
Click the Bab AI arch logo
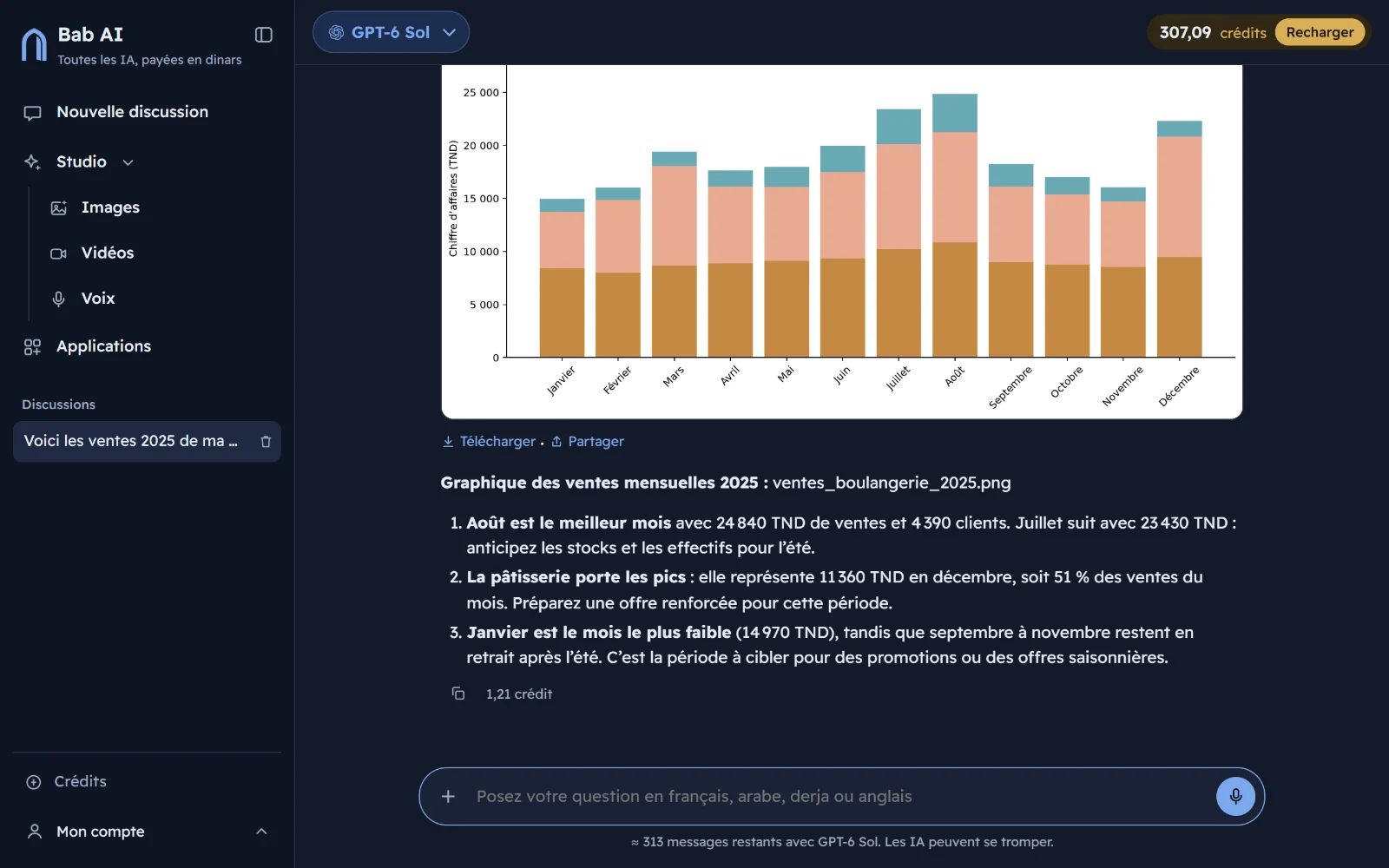pyautogui.click(x=34, y=45)
